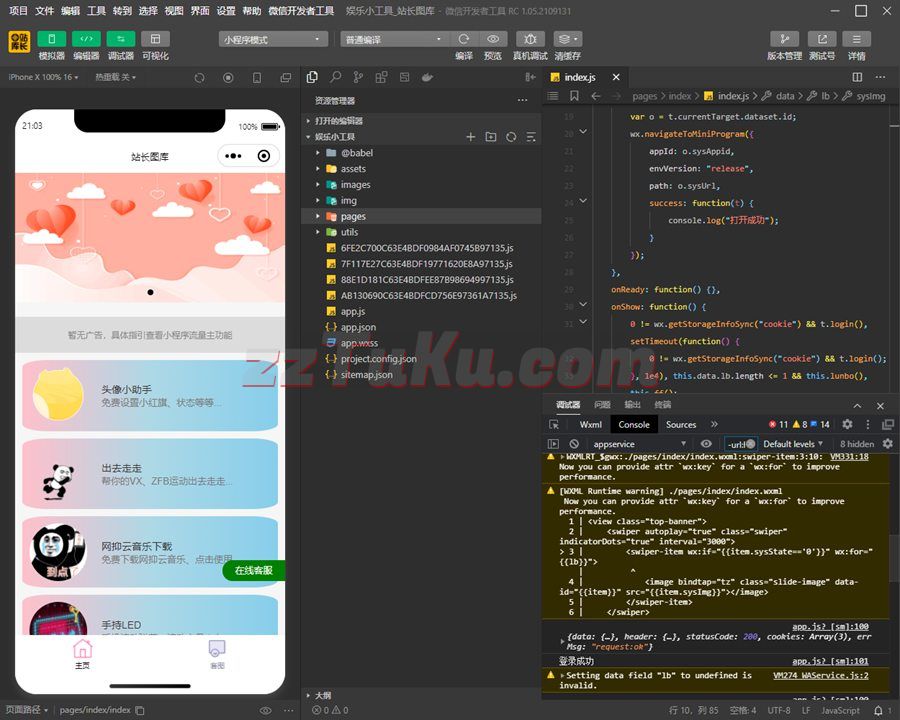Click the 在线客服 green button
The height and width of the screenshot is (720, 900).
(x=254, y=570)
